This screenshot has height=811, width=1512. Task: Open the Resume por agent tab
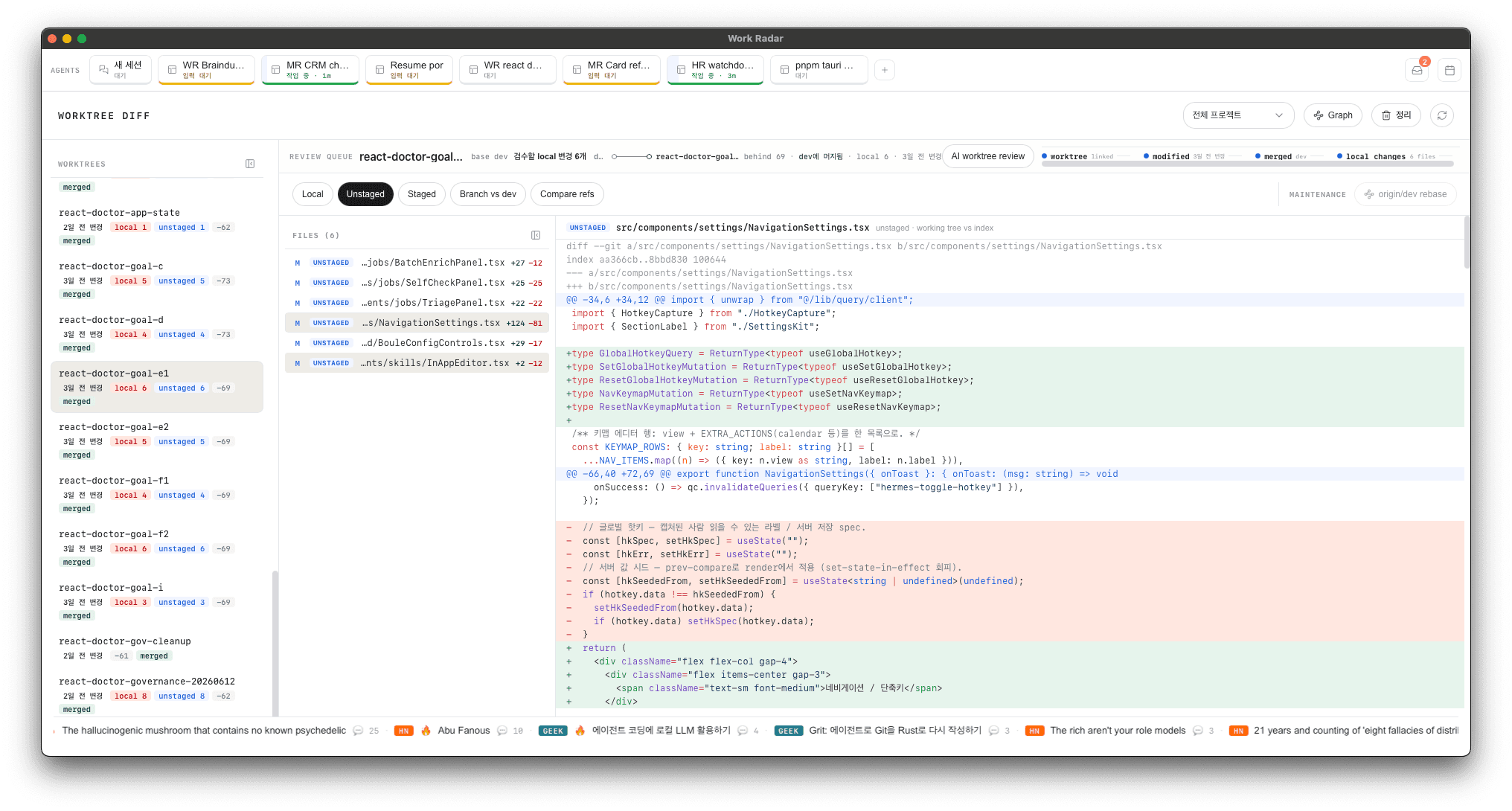(x=409, y=70)
